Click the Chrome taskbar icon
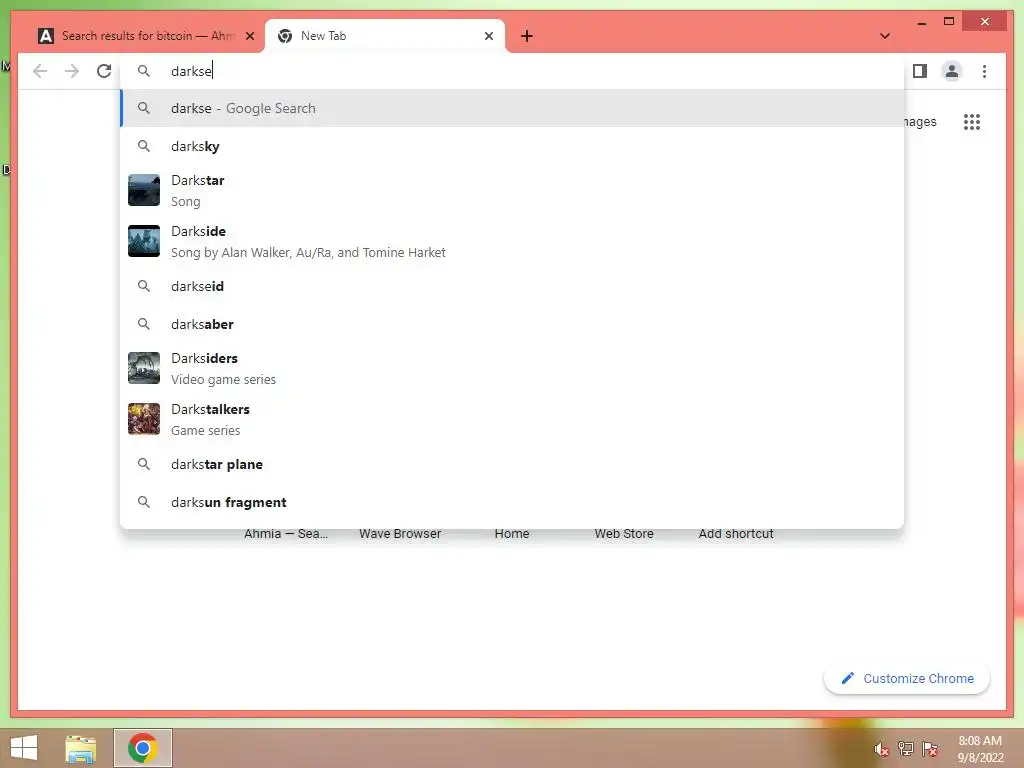The width and height of the screenshot is (1024, 768). [143, 748]
